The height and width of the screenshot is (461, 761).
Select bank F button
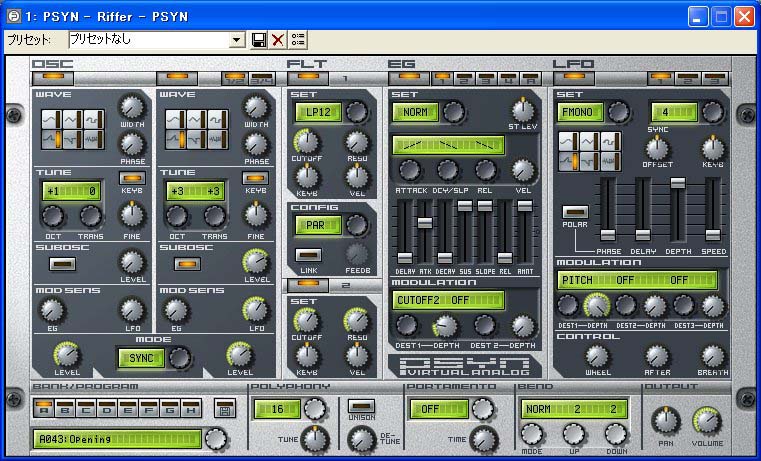149,408
